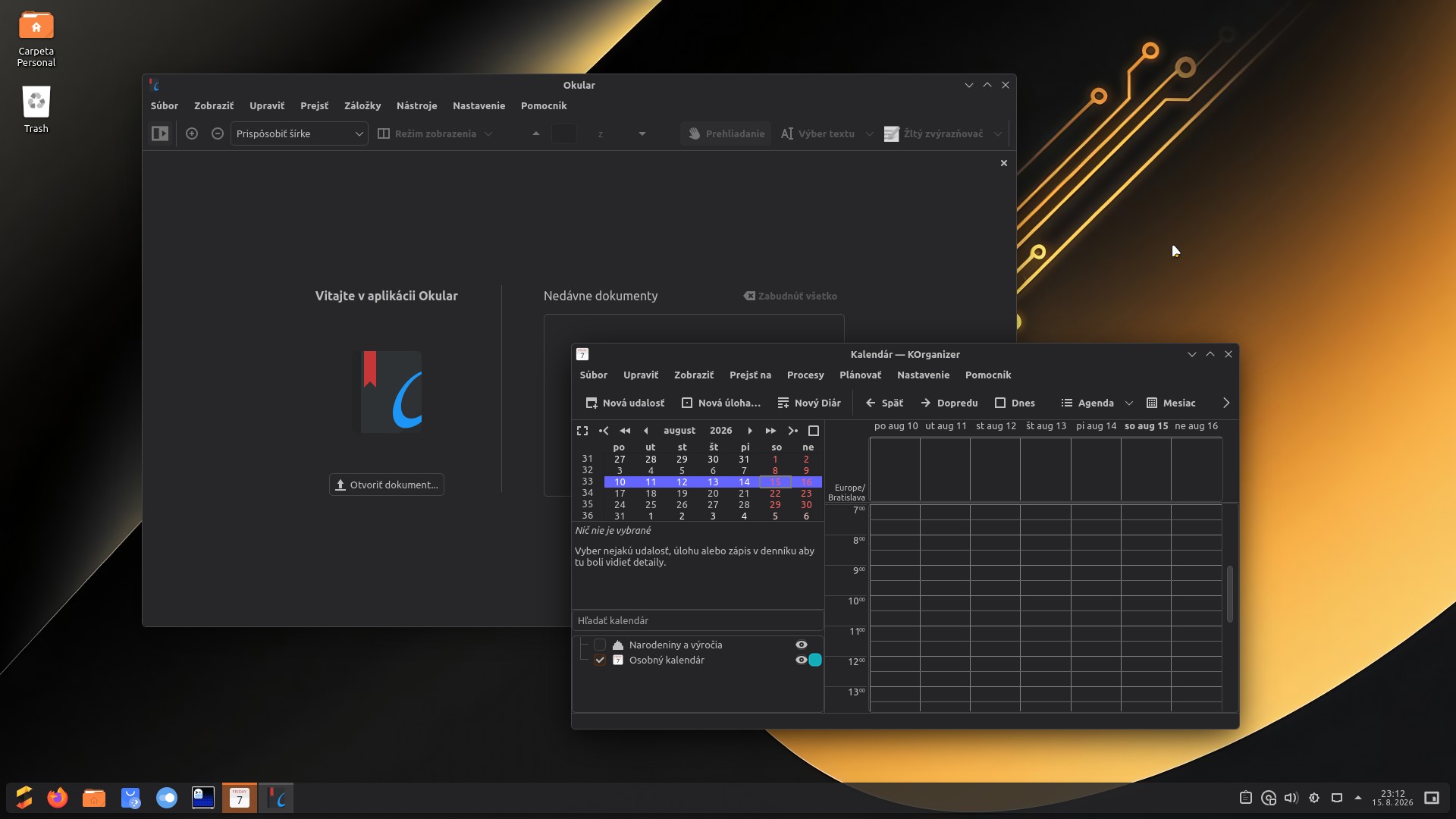Click the agenda view vertical scrollbar
The image size is (1456, 819).
click(x=1230, y=595)
